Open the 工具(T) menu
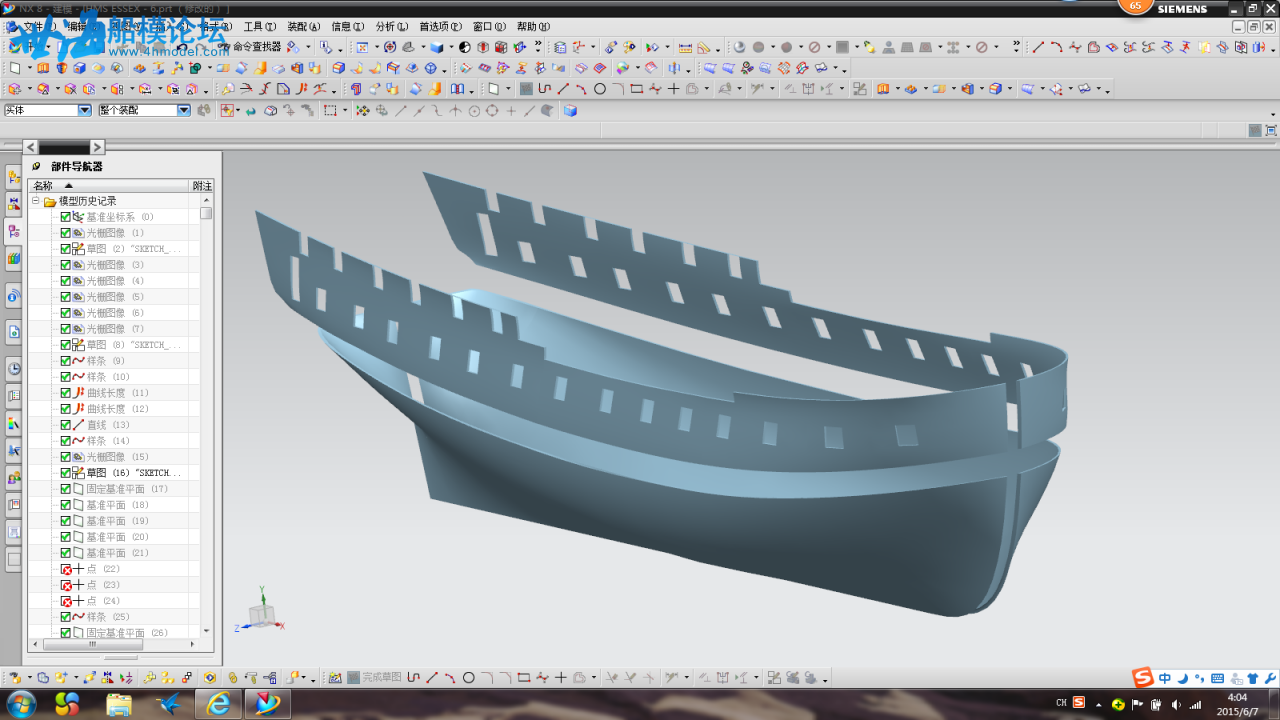Image resolution: width=1280 pixels, height=720 pixels. point(260,27)
